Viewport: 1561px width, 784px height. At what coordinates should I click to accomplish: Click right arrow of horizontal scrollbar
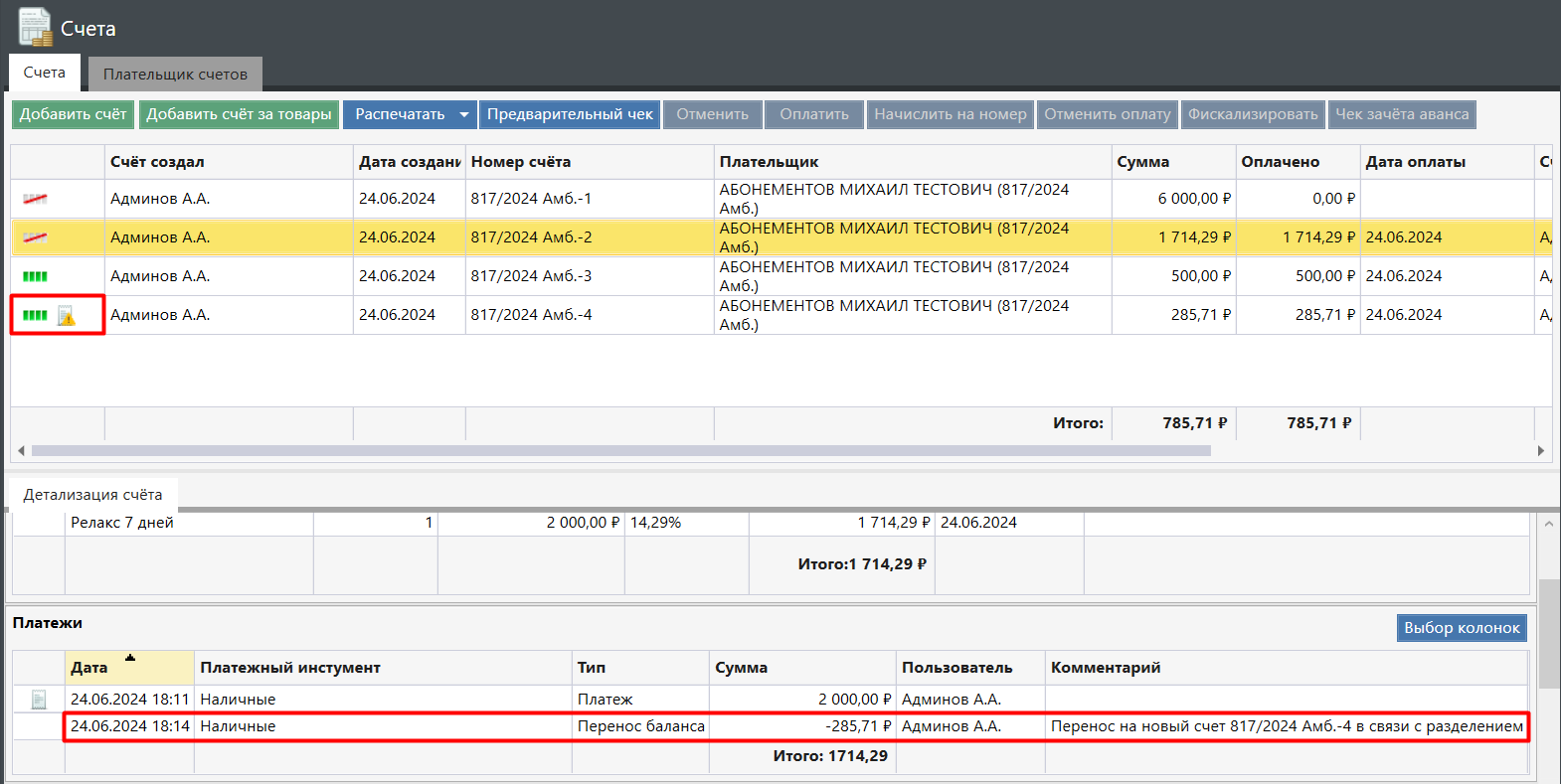tap(1540, 451)
